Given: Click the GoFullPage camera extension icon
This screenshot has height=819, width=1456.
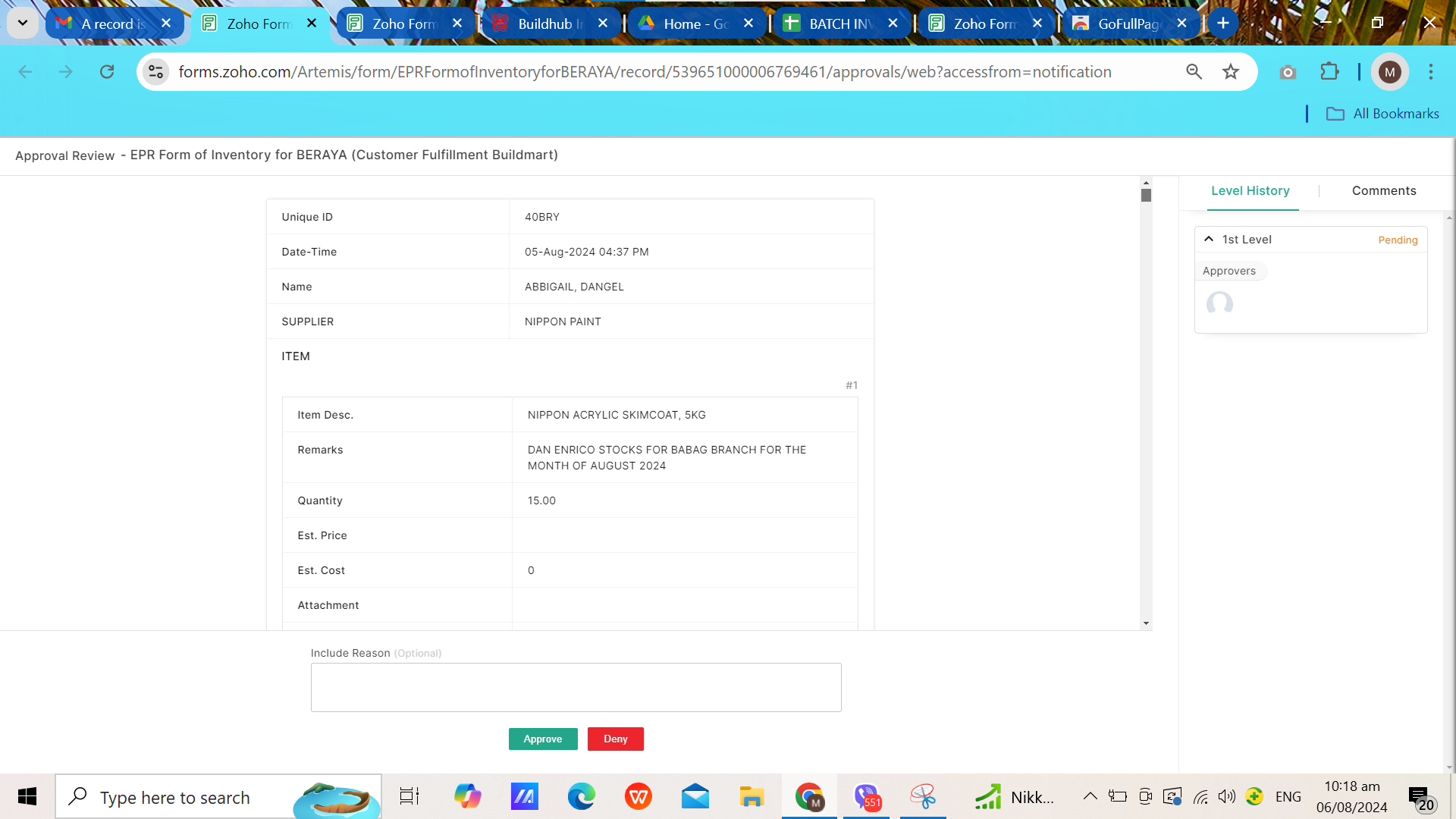Looking at the screenshot, I should [1287, 72].
